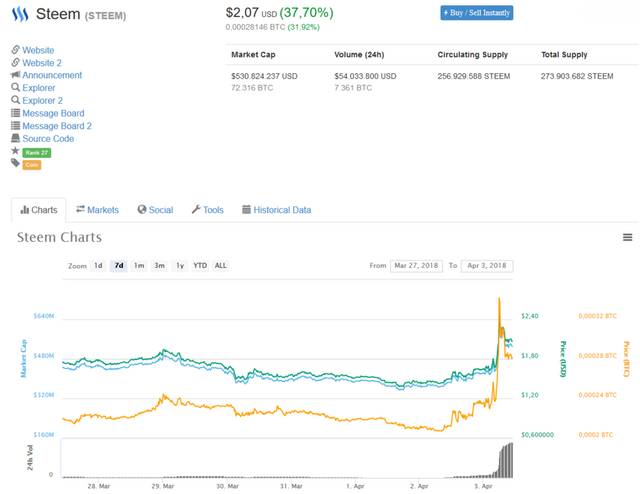Viewport: 640px width, 494px height.
Task: Set chart zoom to 1m
Action: pos(139,266)
